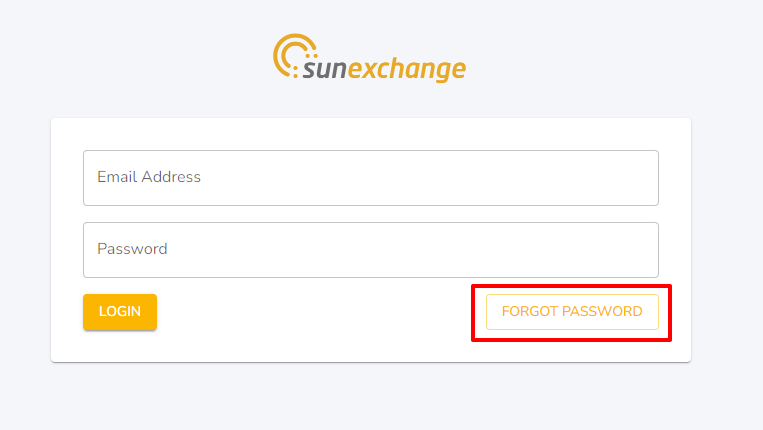Viewport: 763px width, 430px height.
Task: Click the "Email Address" placeholder text
Action: 149,177
